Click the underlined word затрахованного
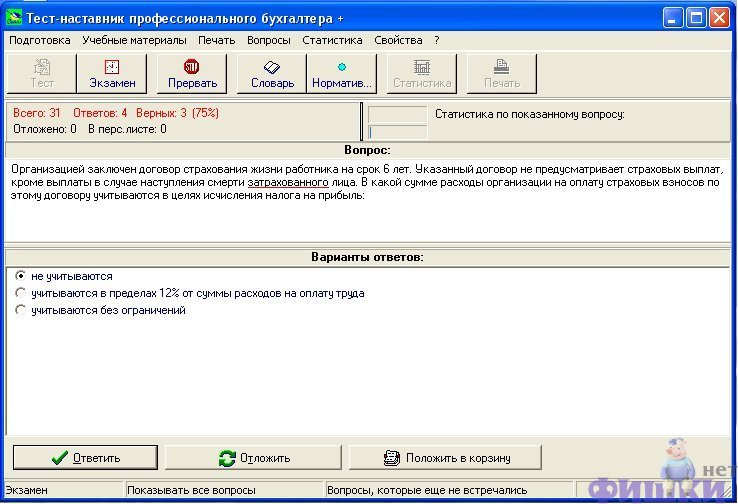Viewport: 738px width, 504px height. click(288, 183)
